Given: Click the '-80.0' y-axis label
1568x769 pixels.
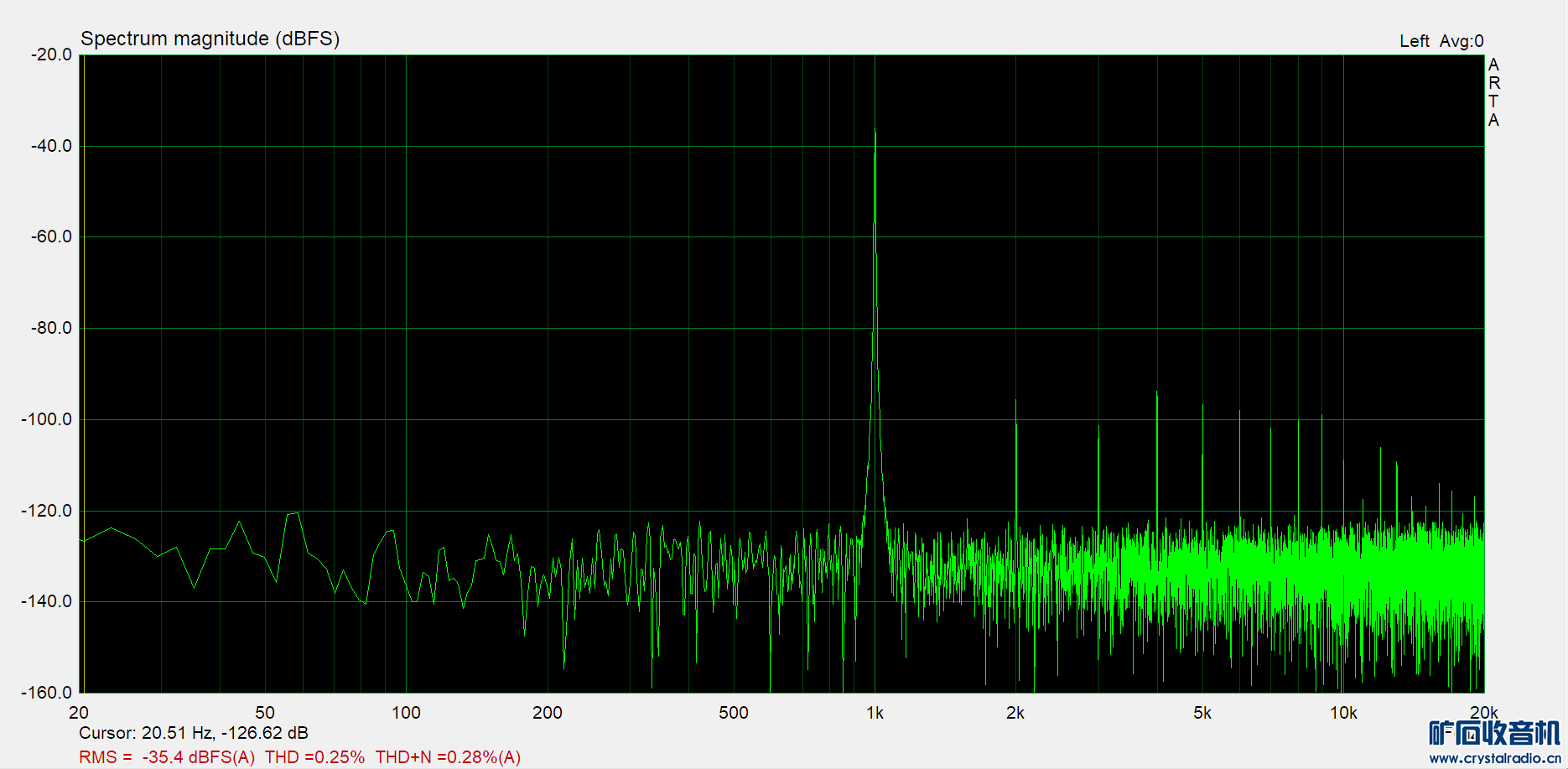Looking at the screenshot, I should (x=51, y=328).
